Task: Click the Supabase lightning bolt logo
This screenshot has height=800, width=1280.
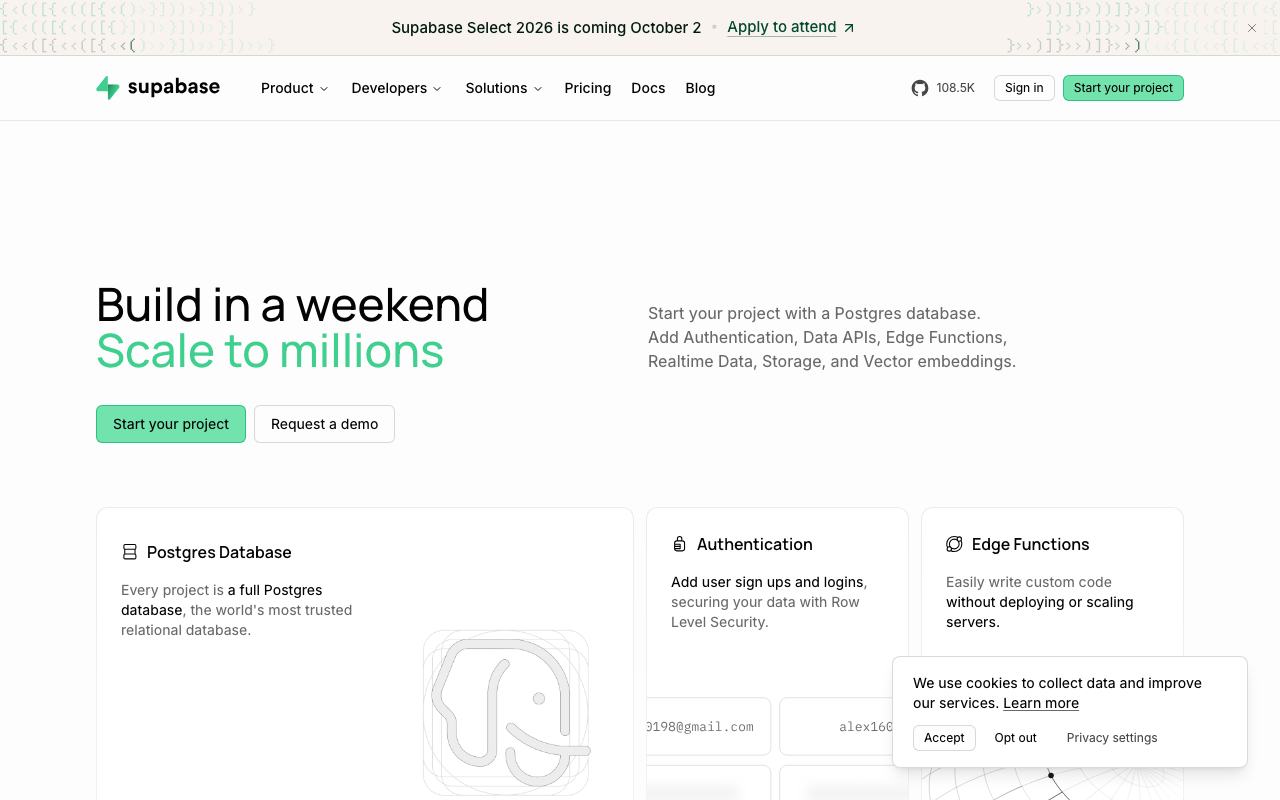Action: tap(108, 88)
